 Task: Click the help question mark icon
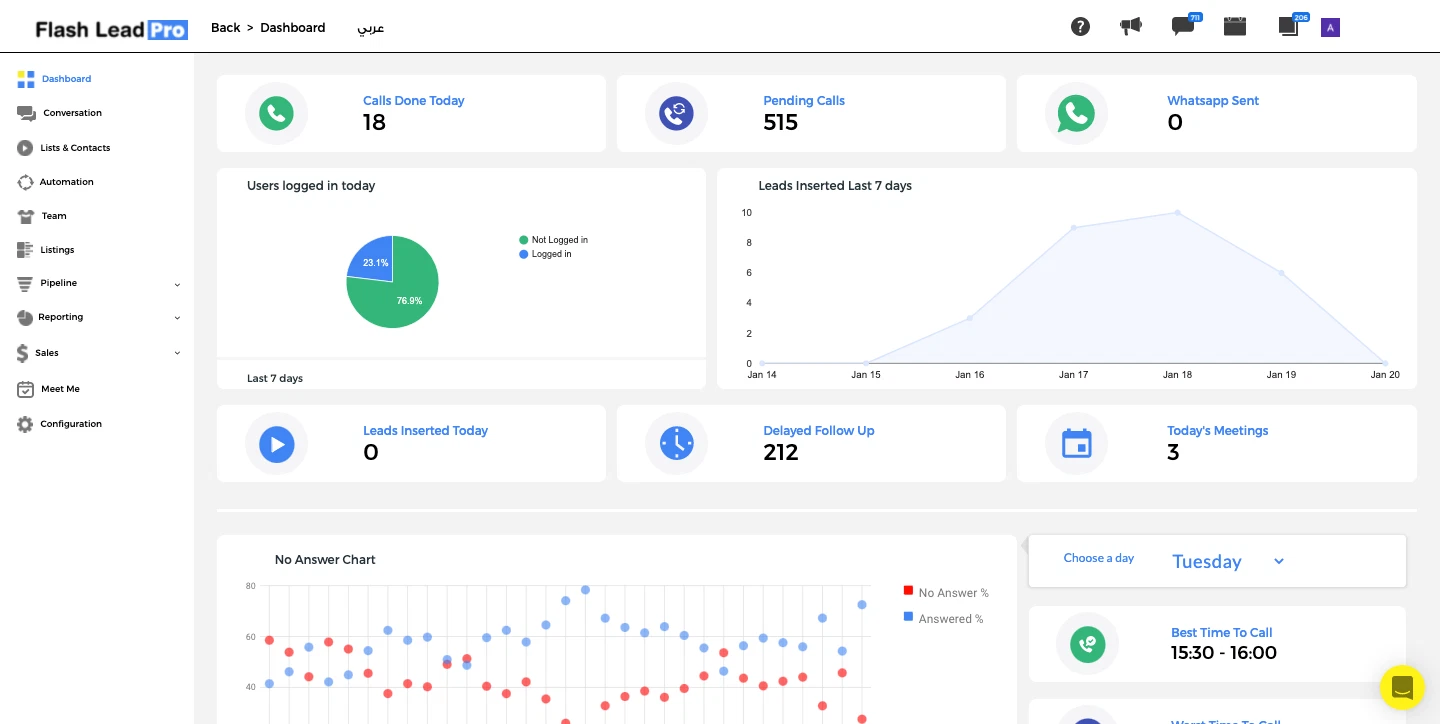[1080, 27]
